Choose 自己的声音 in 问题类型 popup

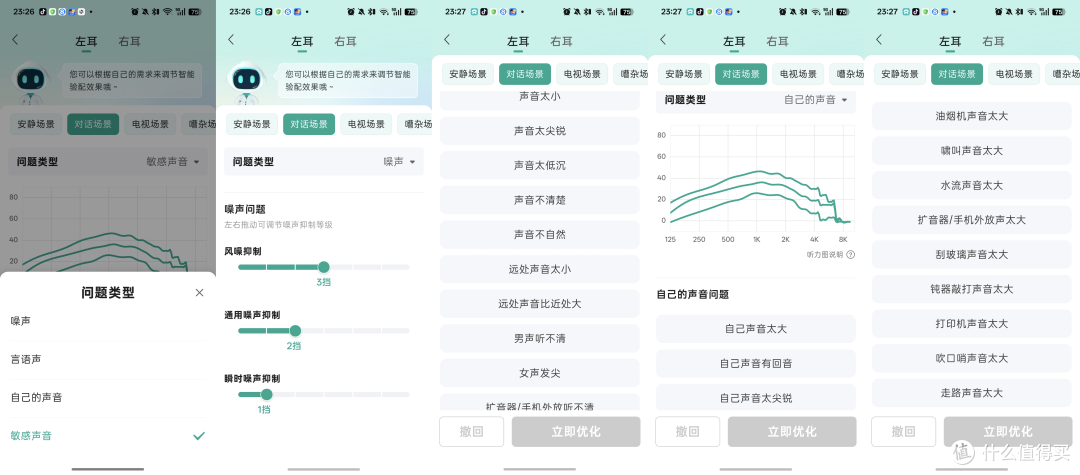(x=108, y=397)
